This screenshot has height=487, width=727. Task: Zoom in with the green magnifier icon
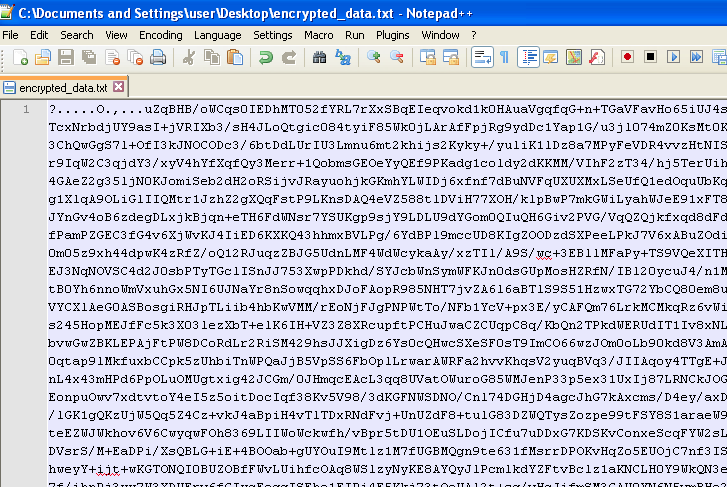click(374, 58)
